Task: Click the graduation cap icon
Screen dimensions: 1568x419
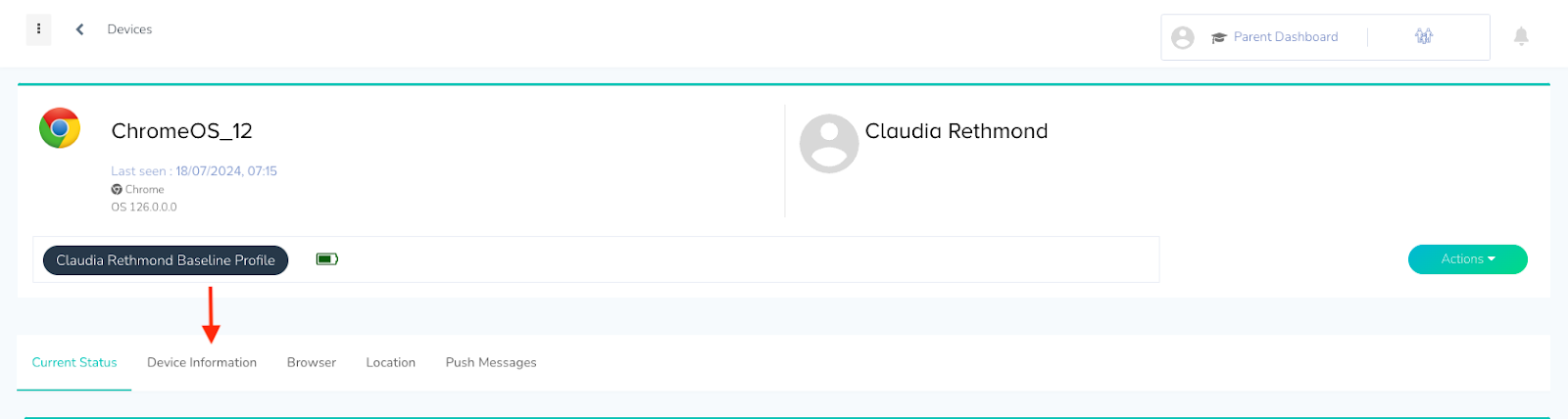Action: [1218, 37]
